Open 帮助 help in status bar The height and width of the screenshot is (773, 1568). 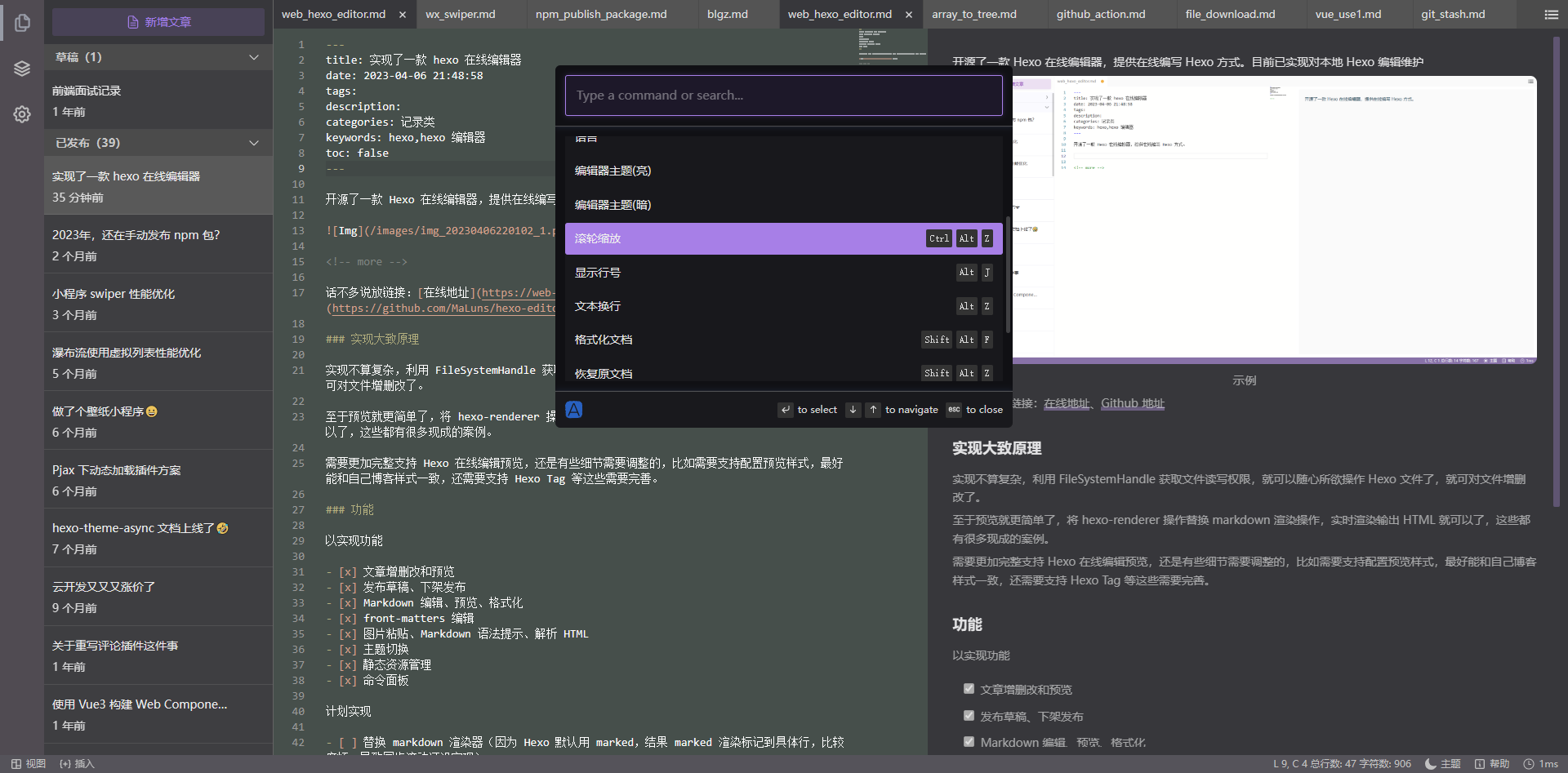(1491, 764)
